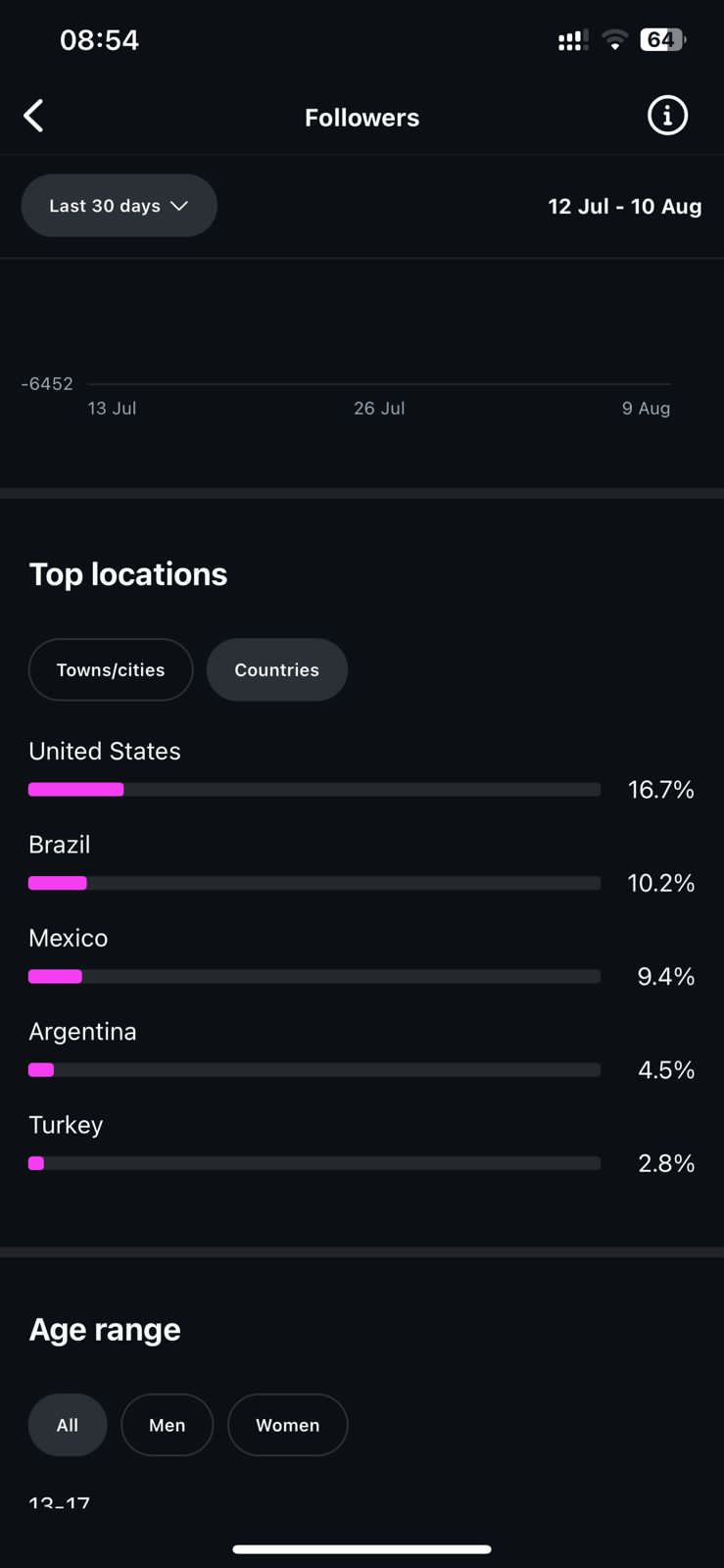Tap the United States progress bar
The image size is (724, 1568).
pos(314,790)
